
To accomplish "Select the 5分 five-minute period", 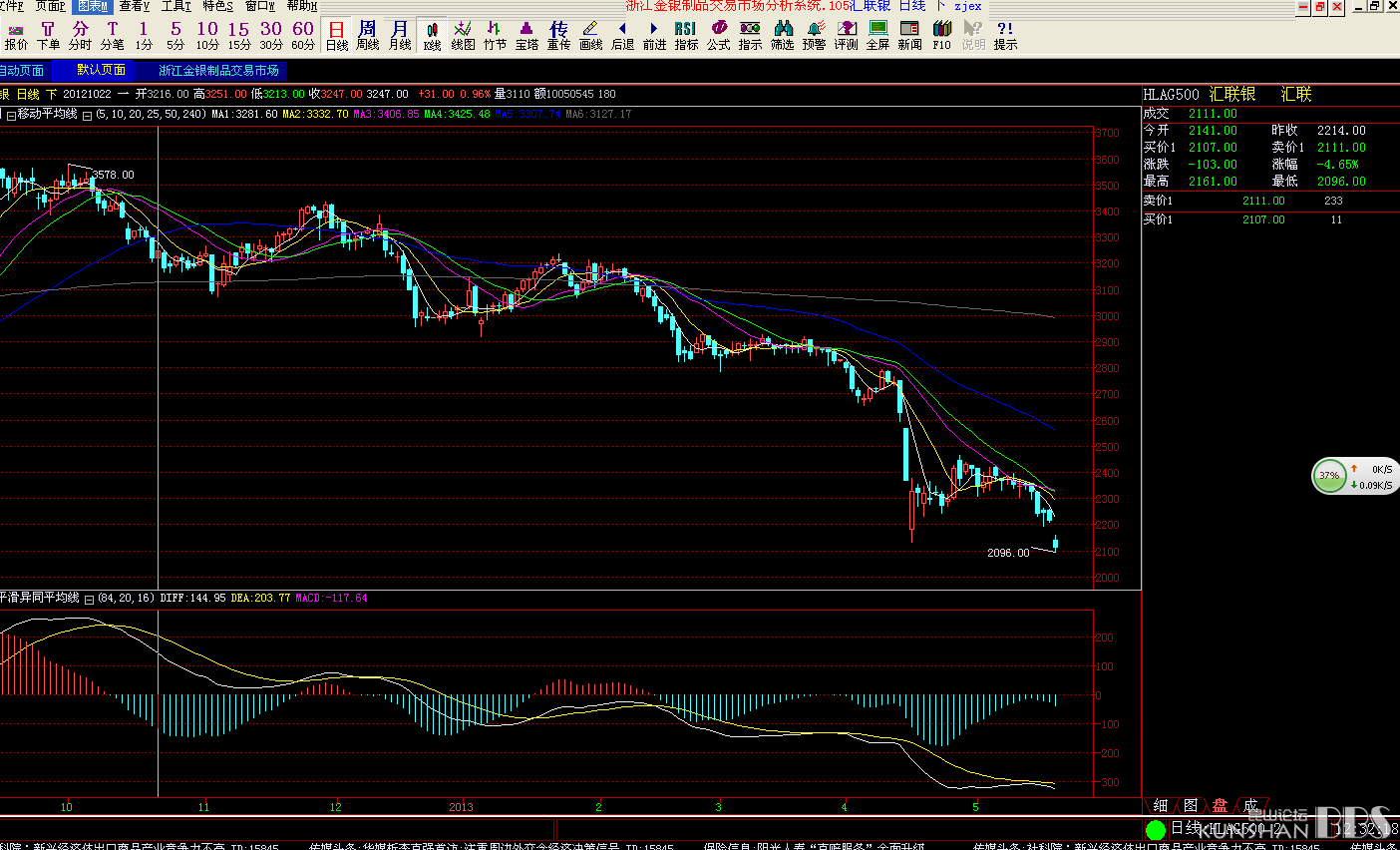I will click(175, 36).
